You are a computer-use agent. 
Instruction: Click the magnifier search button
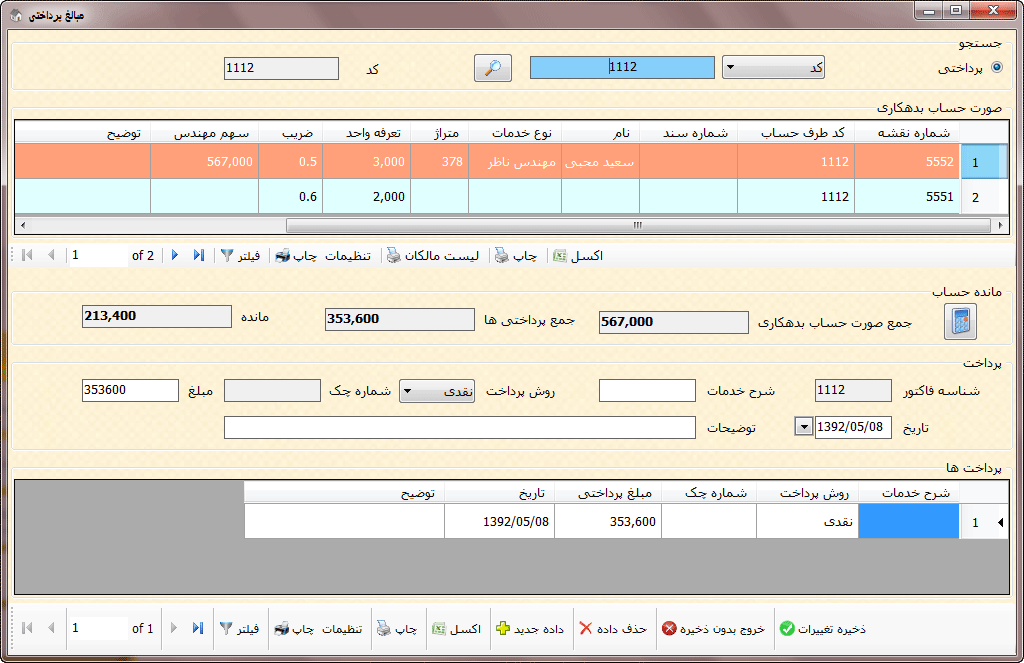(492, 68)
